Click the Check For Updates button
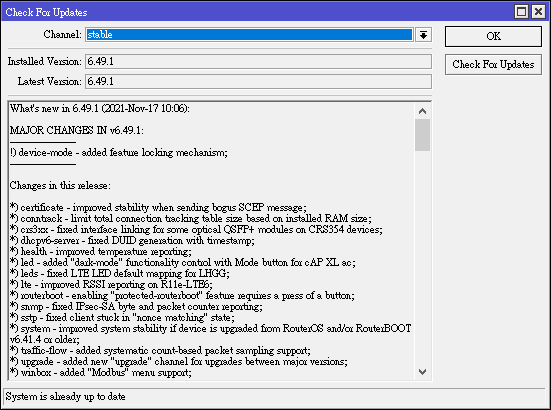The image size is (551, 410). click(x=493, y=64)
